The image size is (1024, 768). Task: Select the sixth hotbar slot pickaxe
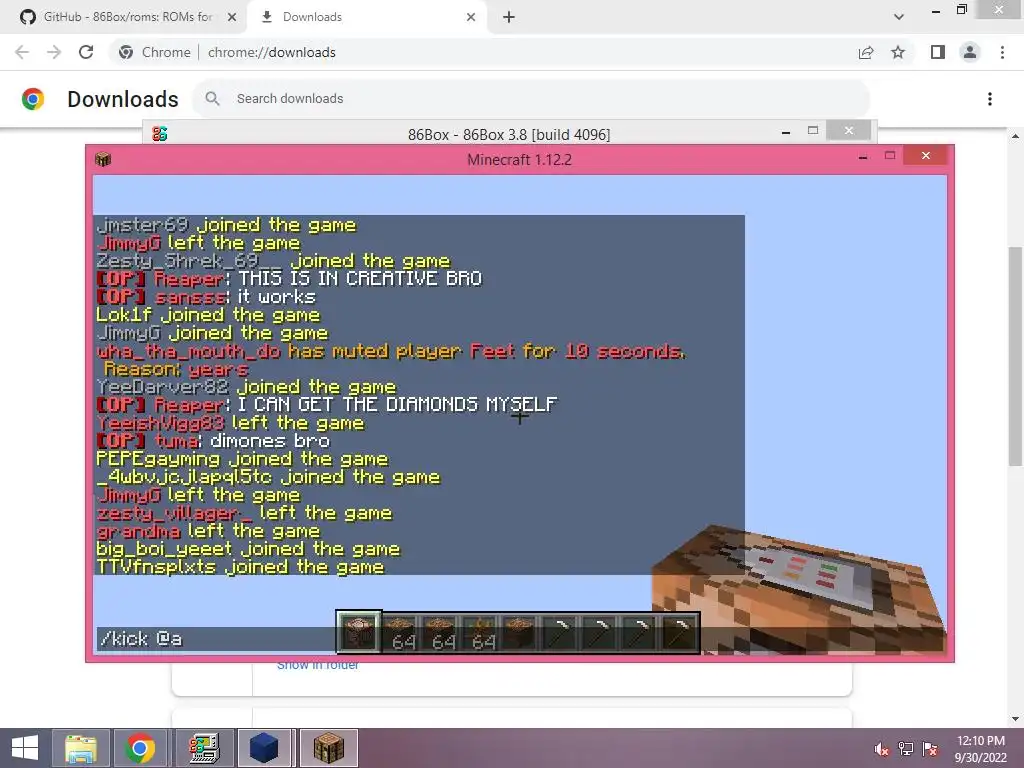click(559, 632)
